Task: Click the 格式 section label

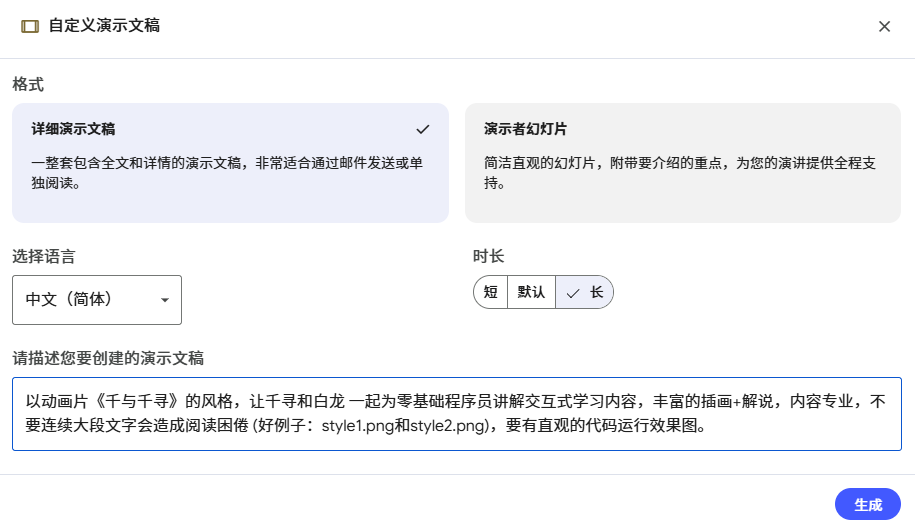Action: pos(28,85)
